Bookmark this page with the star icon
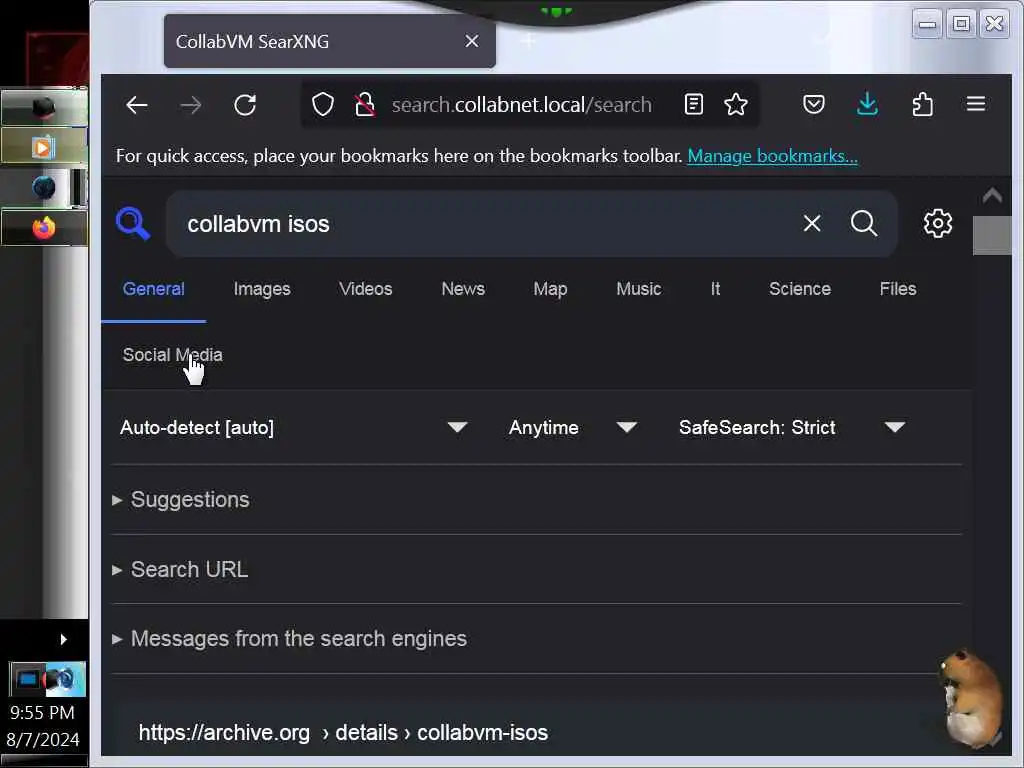 pos(736,104)
